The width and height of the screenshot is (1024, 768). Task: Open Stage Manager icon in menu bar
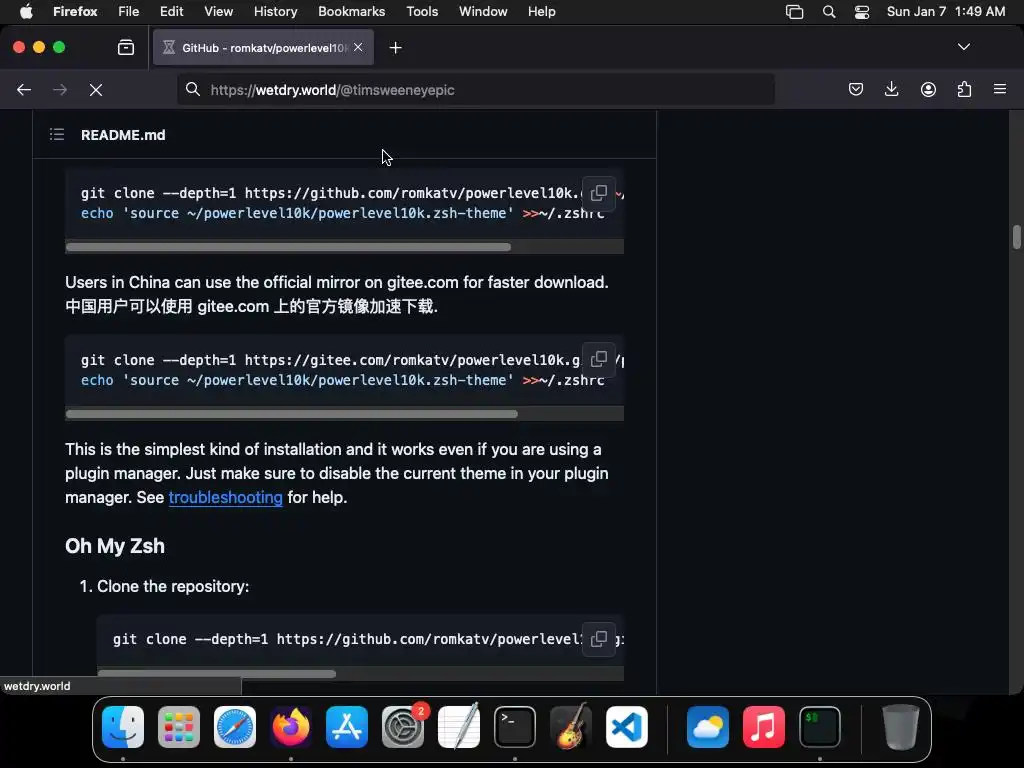(x=794, y=12)
